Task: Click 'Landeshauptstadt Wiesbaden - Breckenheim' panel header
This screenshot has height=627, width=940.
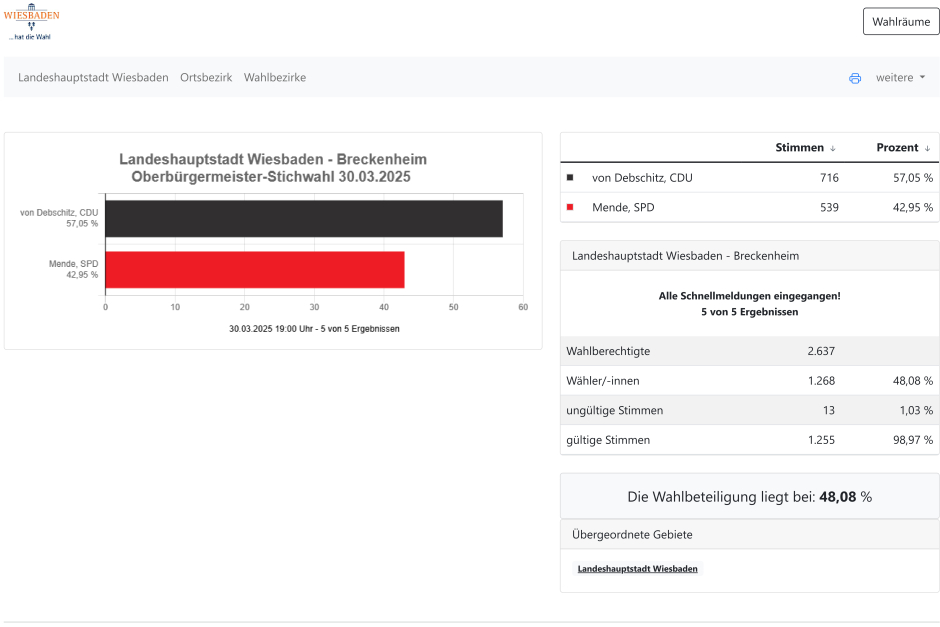Action: tap(685, 256)
